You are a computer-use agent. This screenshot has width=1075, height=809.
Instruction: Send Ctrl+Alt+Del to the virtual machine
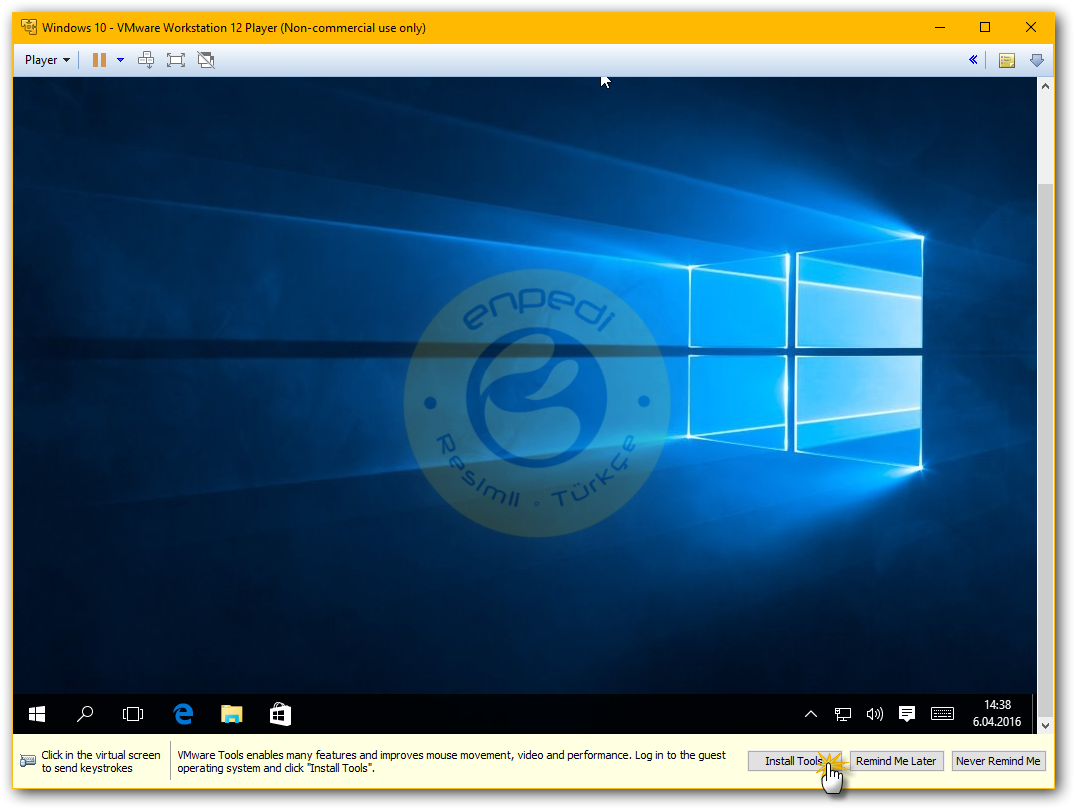pos(146,60)
